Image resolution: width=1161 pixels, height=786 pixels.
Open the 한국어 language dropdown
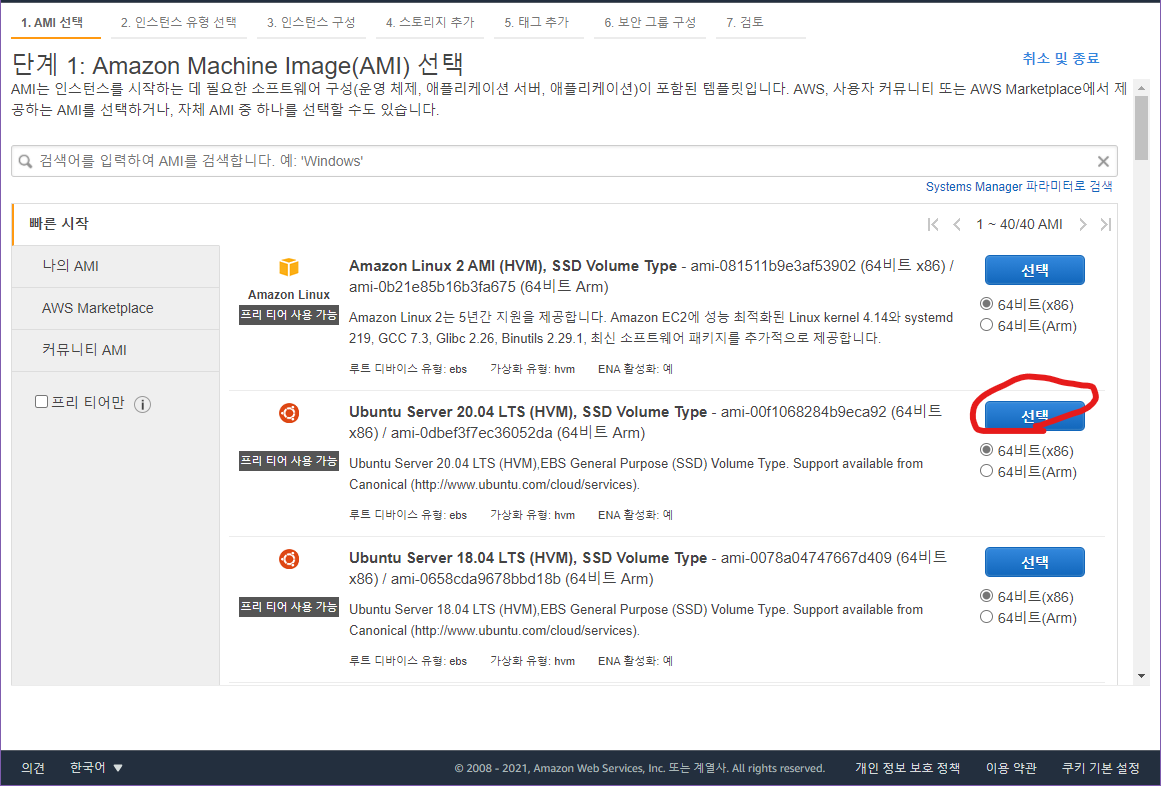pyautogui.click(x=96, y=767)
